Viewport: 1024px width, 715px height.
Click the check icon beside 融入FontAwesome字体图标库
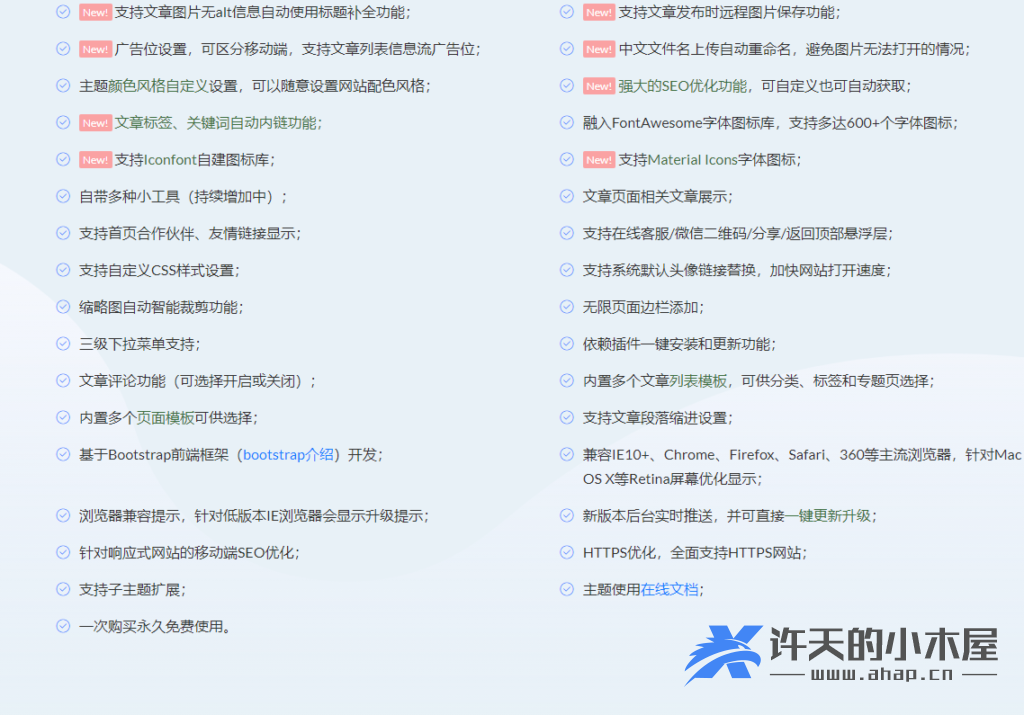(x=567, y=123)
